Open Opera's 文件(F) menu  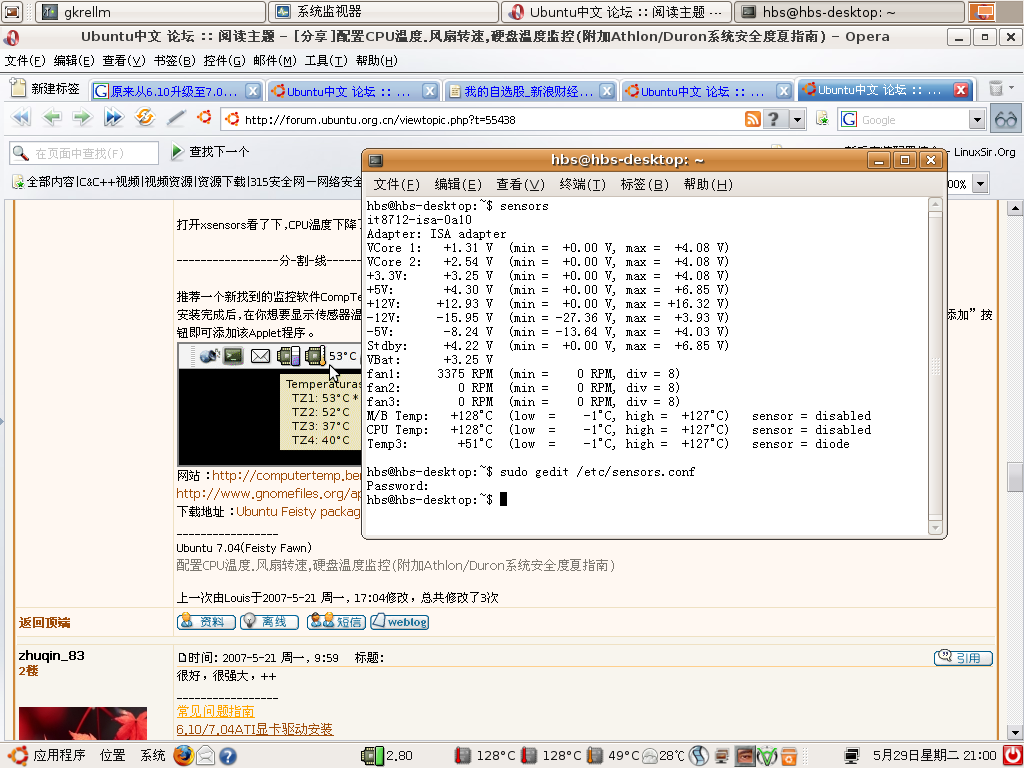coord(25,61)
